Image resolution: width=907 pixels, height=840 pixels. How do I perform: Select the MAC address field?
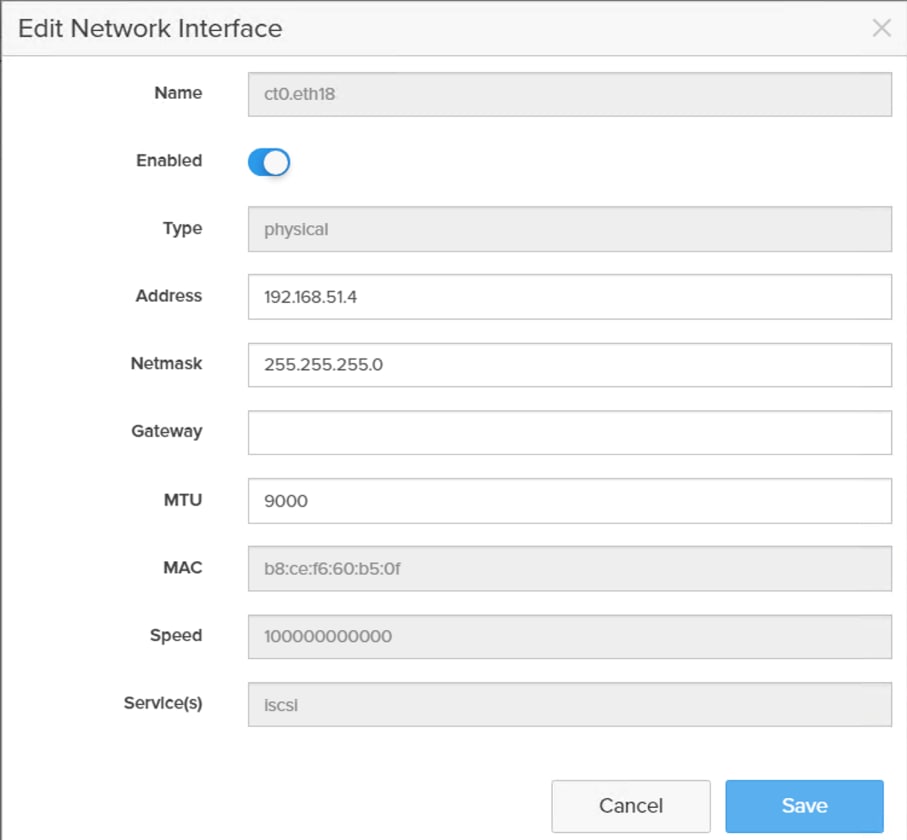coord(569,568)
